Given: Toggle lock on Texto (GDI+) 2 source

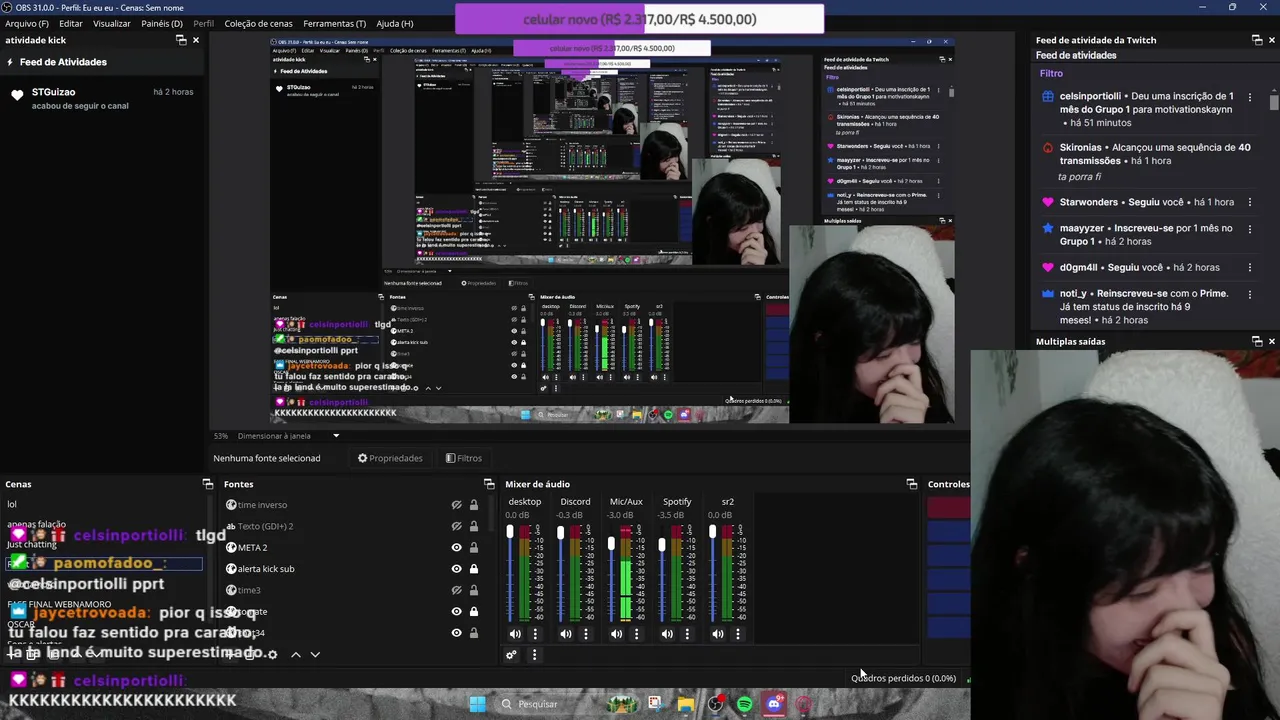Looking at the screenshot, I should point(474,526).
